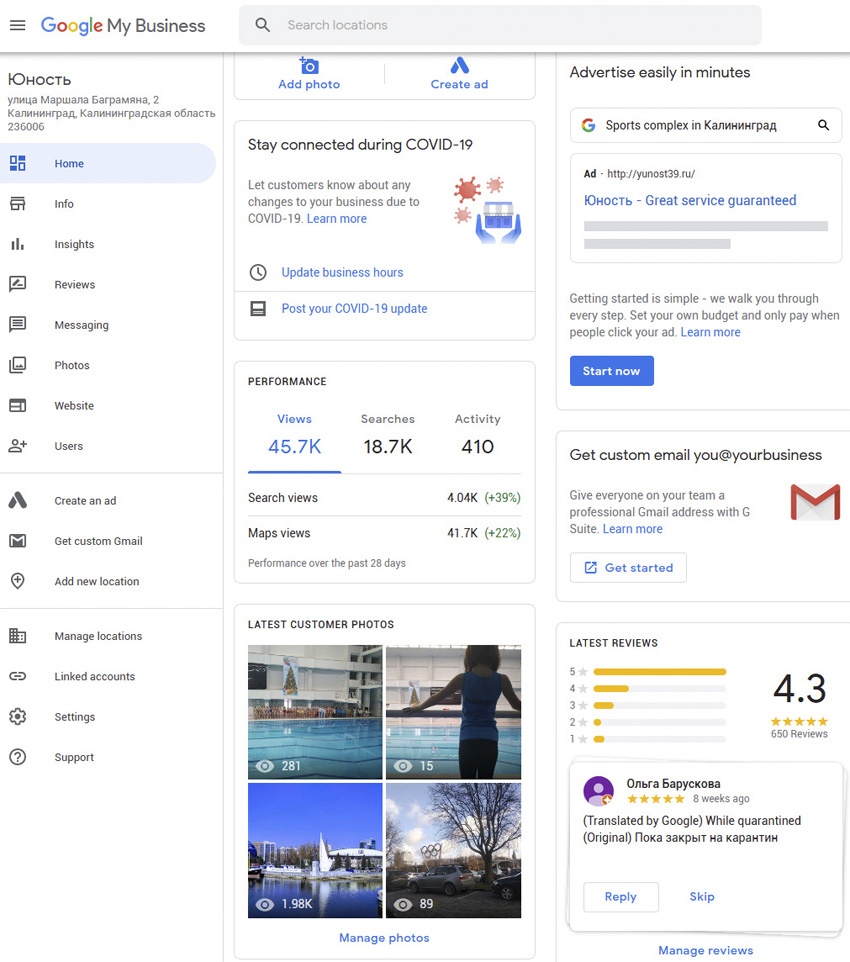Click the external link icon on Get started button
The height and width of the screenshot is (962, 850).
[590, 568]
